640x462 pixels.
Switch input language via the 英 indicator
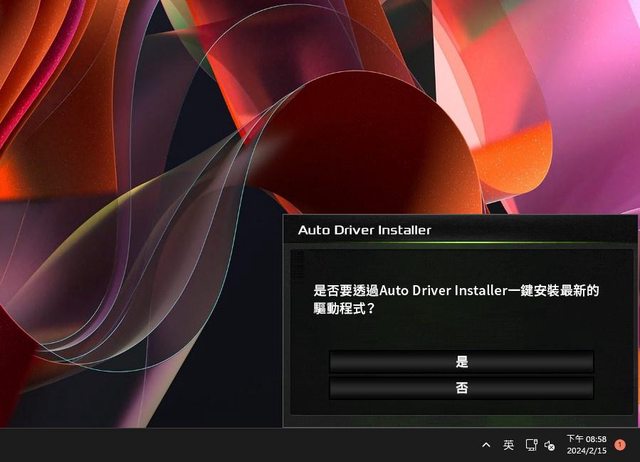pos(508,445)
